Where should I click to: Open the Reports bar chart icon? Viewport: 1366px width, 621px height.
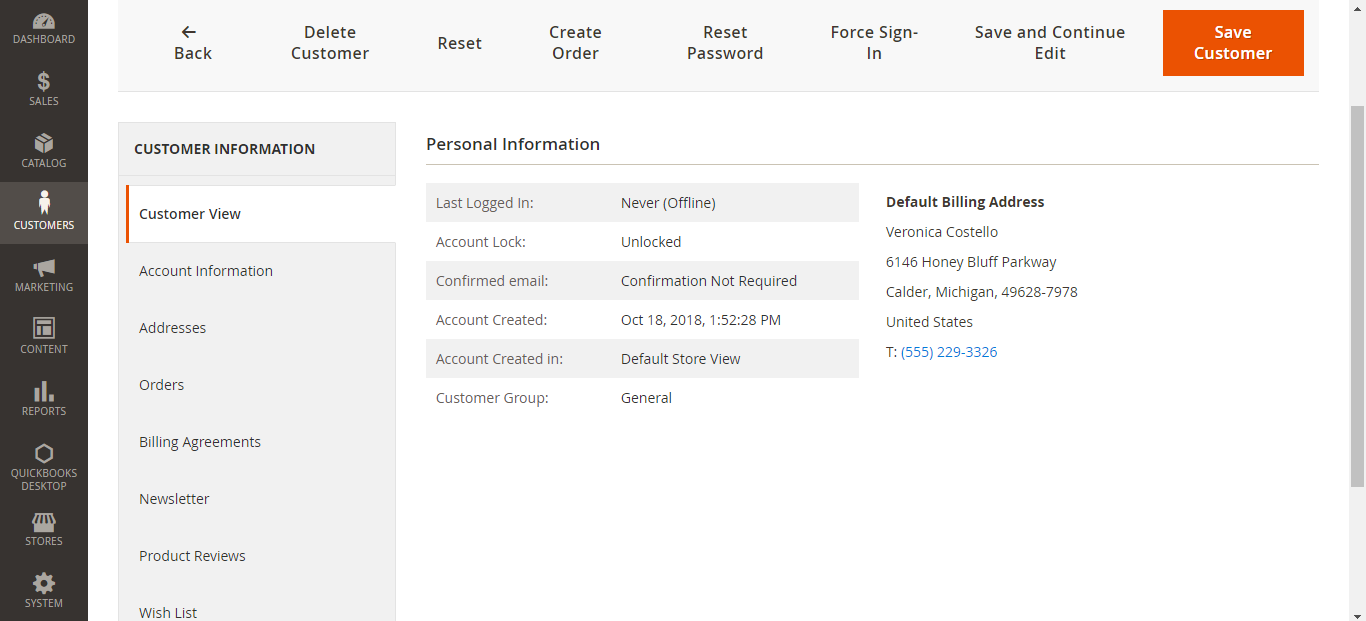point(44,391)
